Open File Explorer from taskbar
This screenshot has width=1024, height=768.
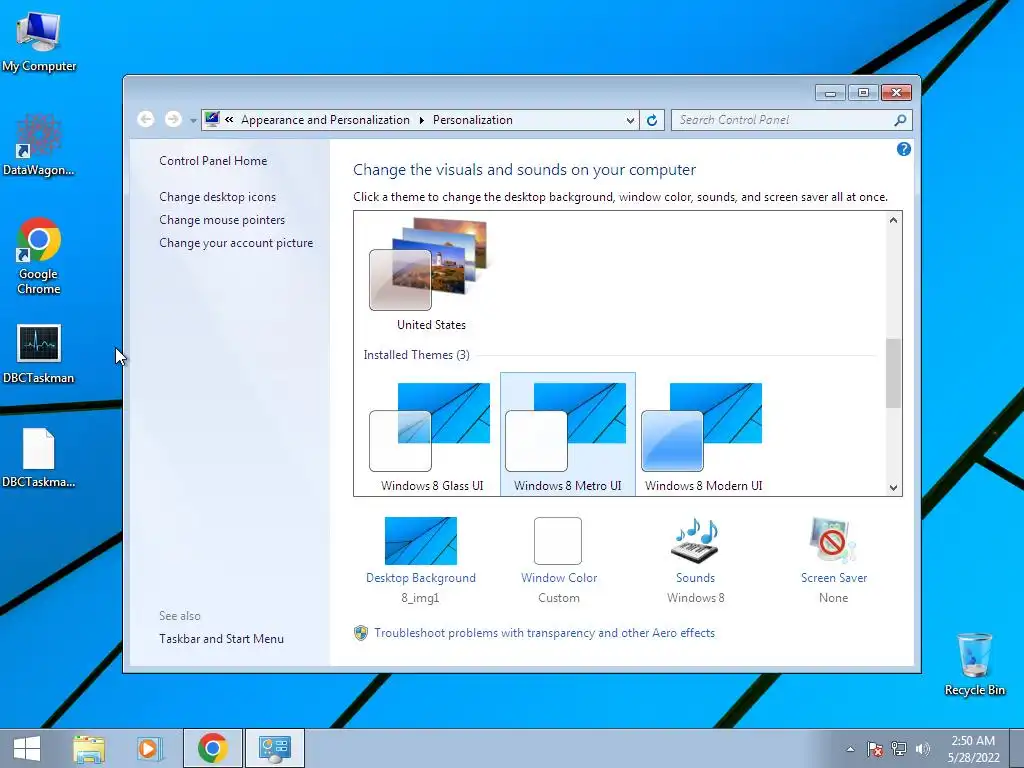click(x=89, y=748)
